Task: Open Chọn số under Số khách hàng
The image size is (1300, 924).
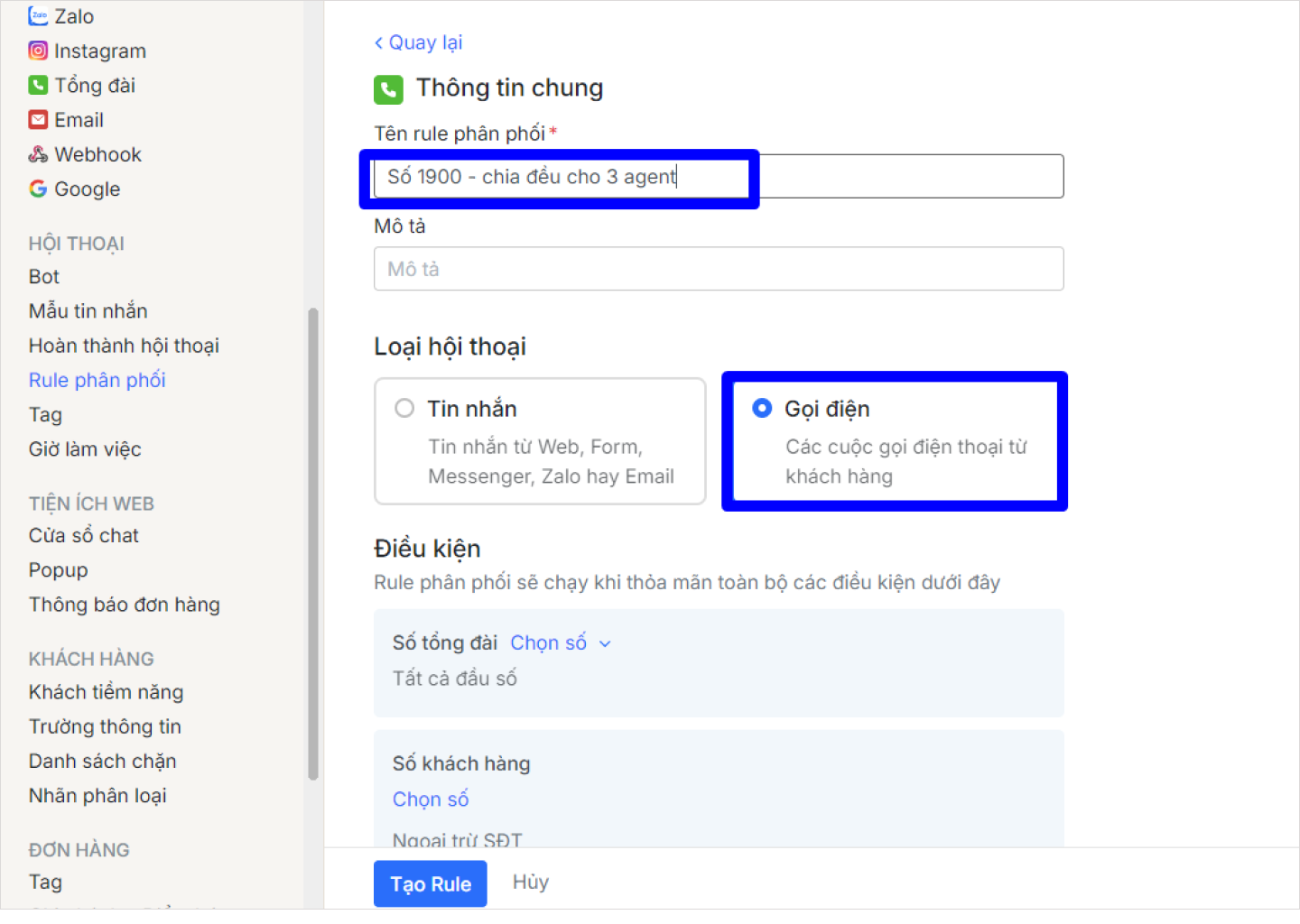Action: click(431, 799)
